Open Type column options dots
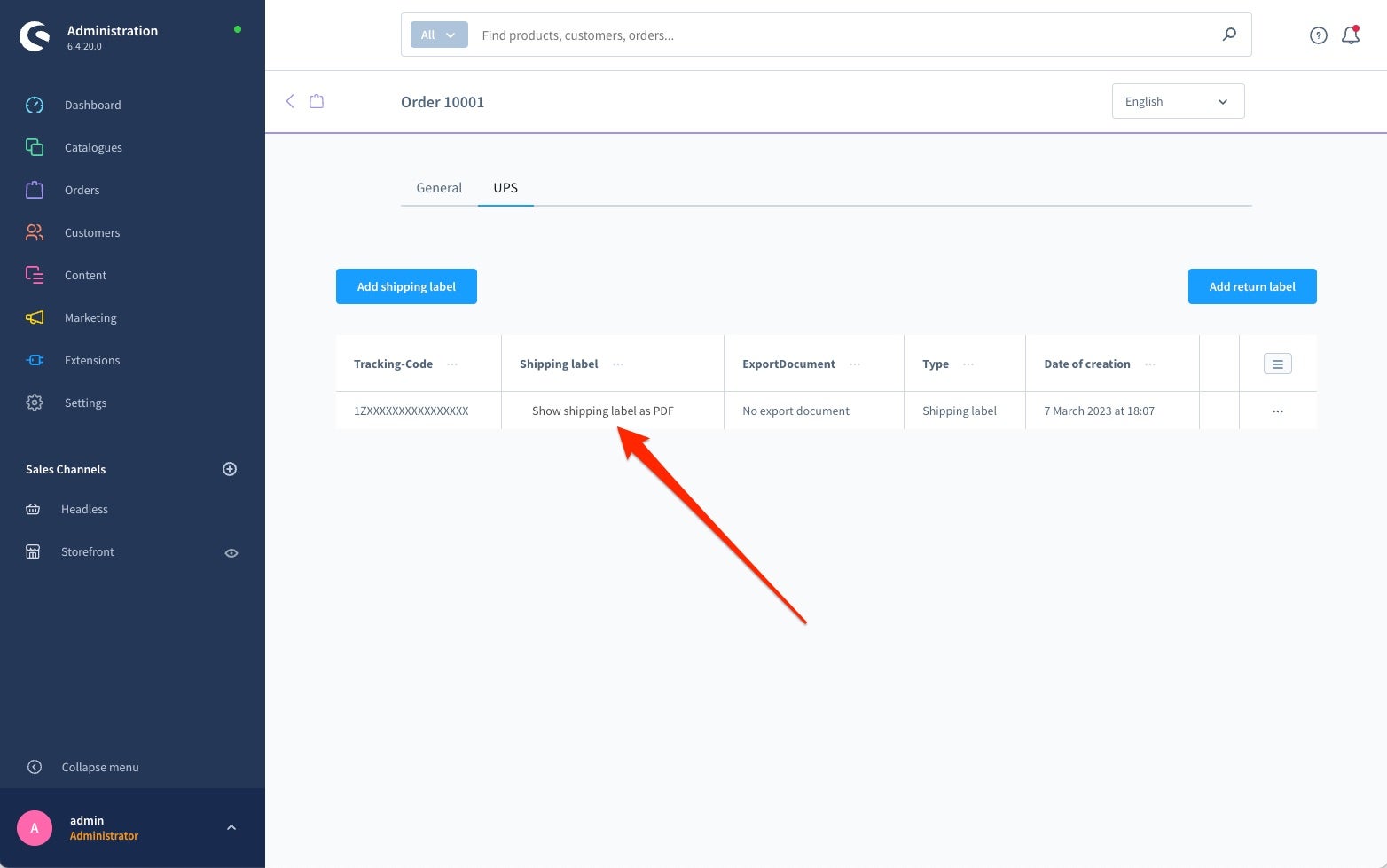This screenshot has height=868, width=1387. (968, 364)
